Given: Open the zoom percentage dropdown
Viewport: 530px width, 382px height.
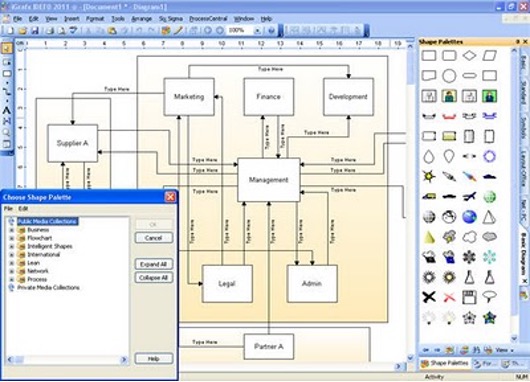Looking at the screenshot, I should click(257, 31).
